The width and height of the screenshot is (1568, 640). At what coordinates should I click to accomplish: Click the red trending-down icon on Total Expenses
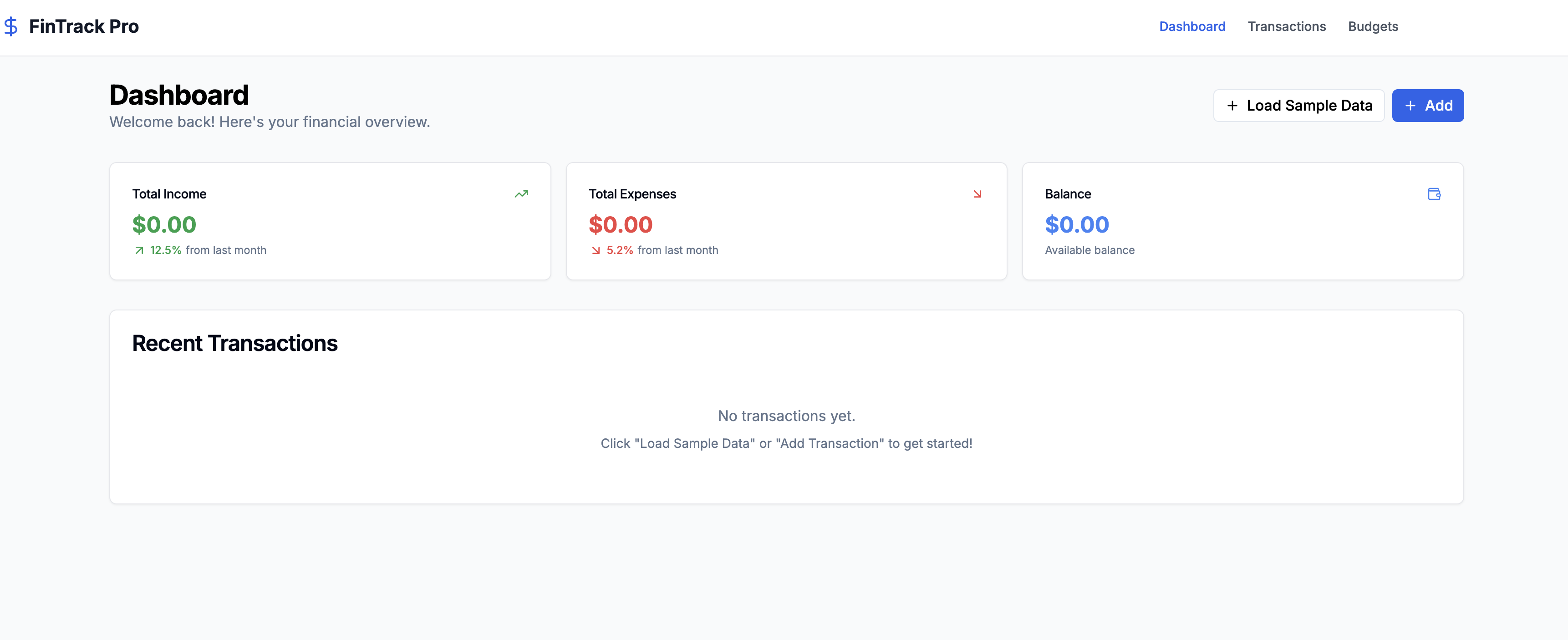point(978,194)
